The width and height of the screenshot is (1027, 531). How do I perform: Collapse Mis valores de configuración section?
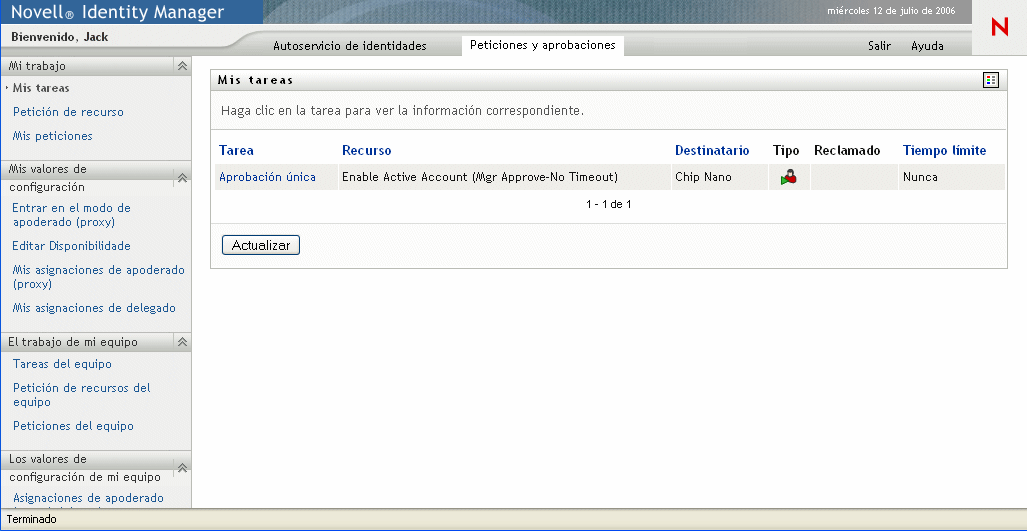point(183,178)
